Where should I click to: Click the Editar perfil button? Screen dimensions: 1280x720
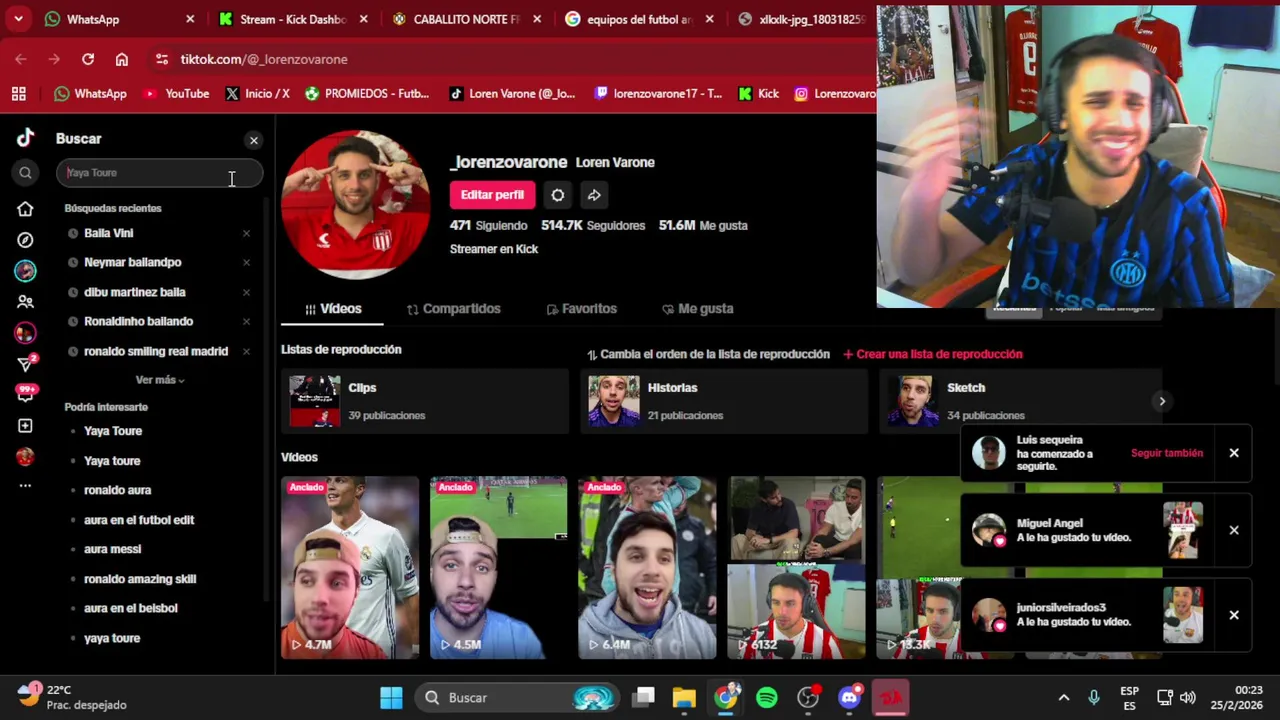click(x=492, y=195)
